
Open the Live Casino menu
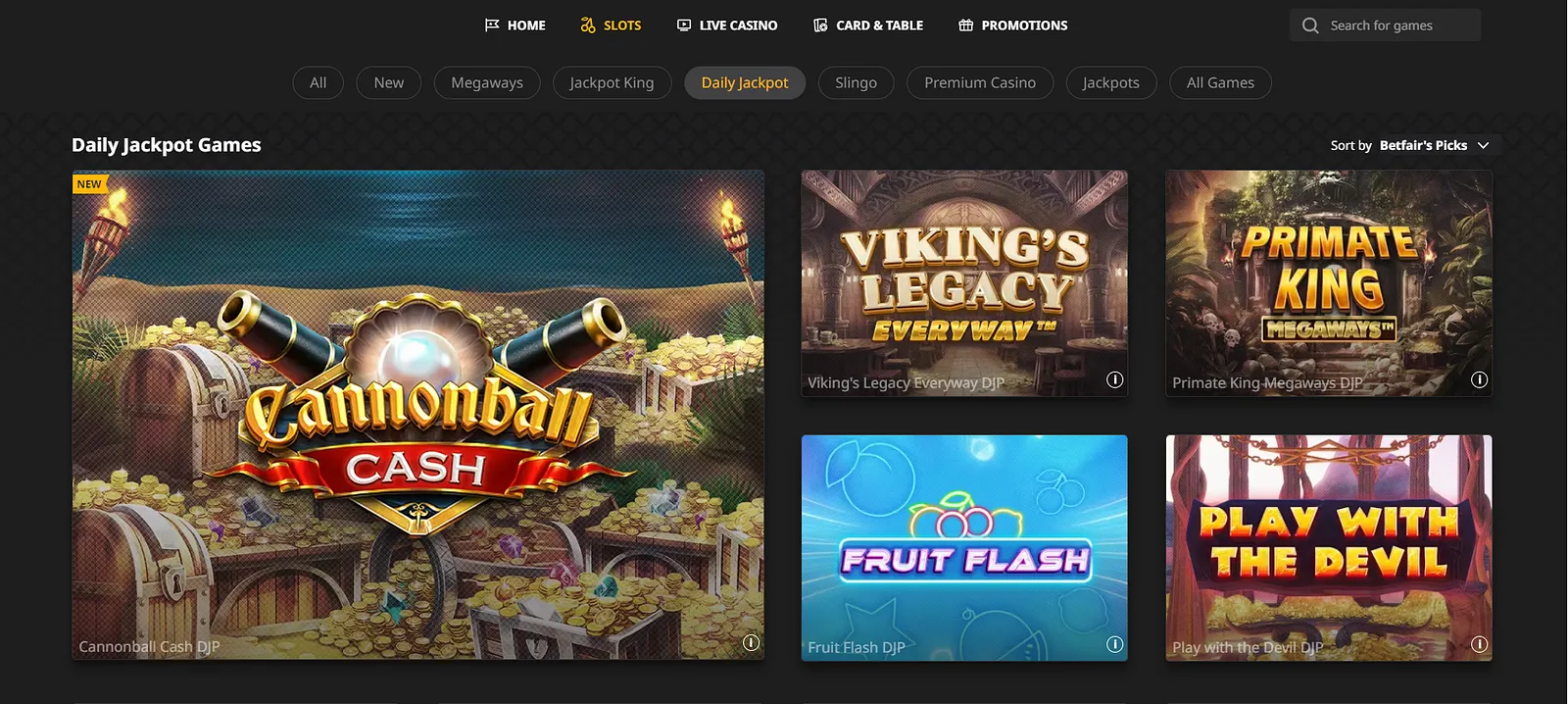[x=727, y=25]
